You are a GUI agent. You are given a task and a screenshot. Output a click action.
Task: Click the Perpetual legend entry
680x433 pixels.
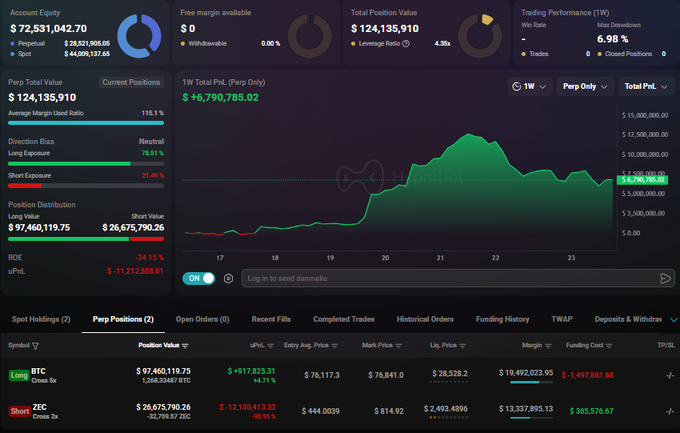click(27, 43)
